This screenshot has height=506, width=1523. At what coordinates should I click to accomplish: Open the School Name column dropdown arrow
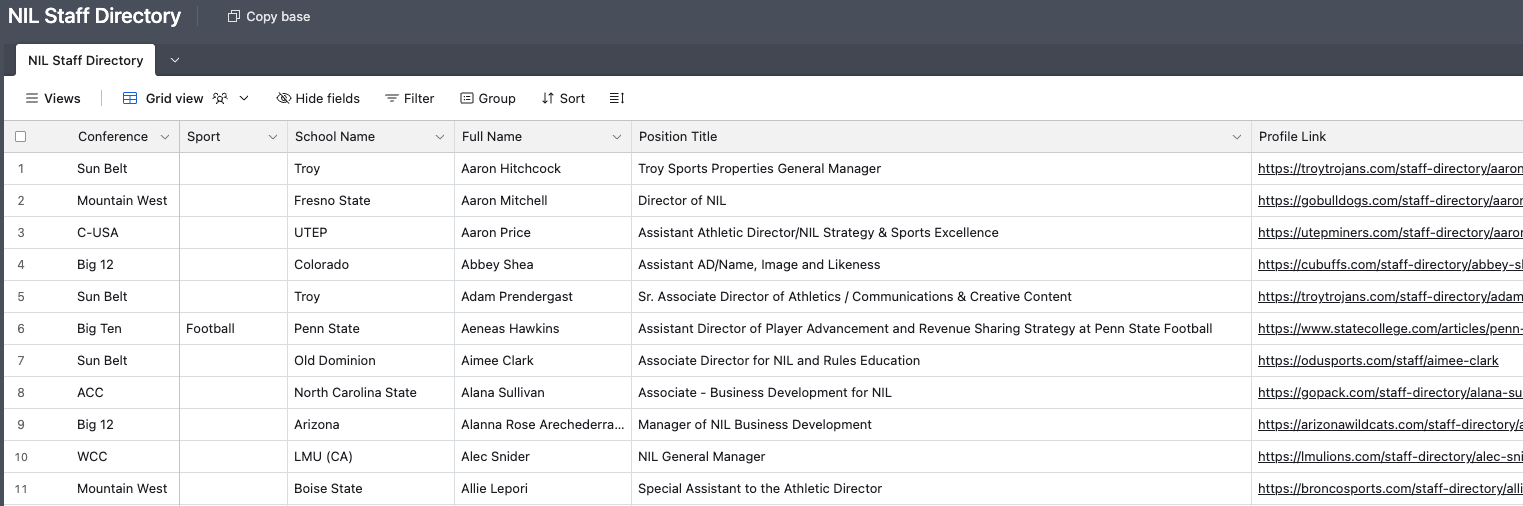pyautogui.click(x=440, y=137)
